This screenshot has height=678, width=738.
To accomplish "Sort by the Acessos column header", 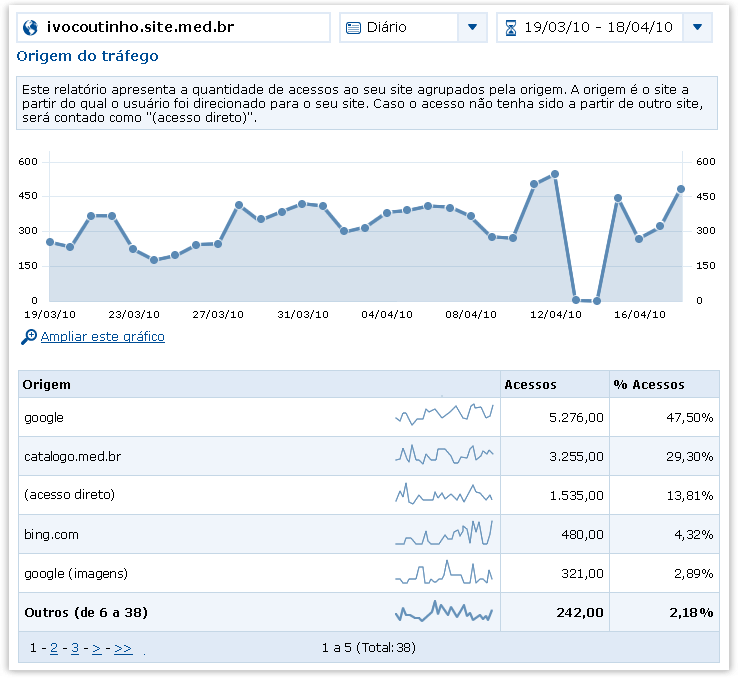I will [531, 385].
